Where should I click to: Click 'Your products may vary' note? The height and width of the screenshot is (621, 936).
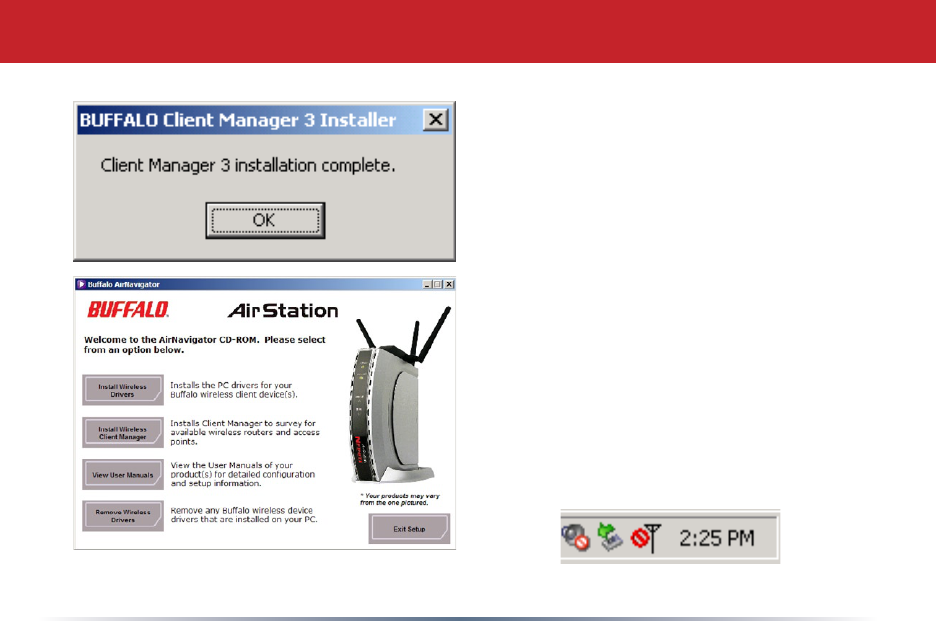[399, 499]
